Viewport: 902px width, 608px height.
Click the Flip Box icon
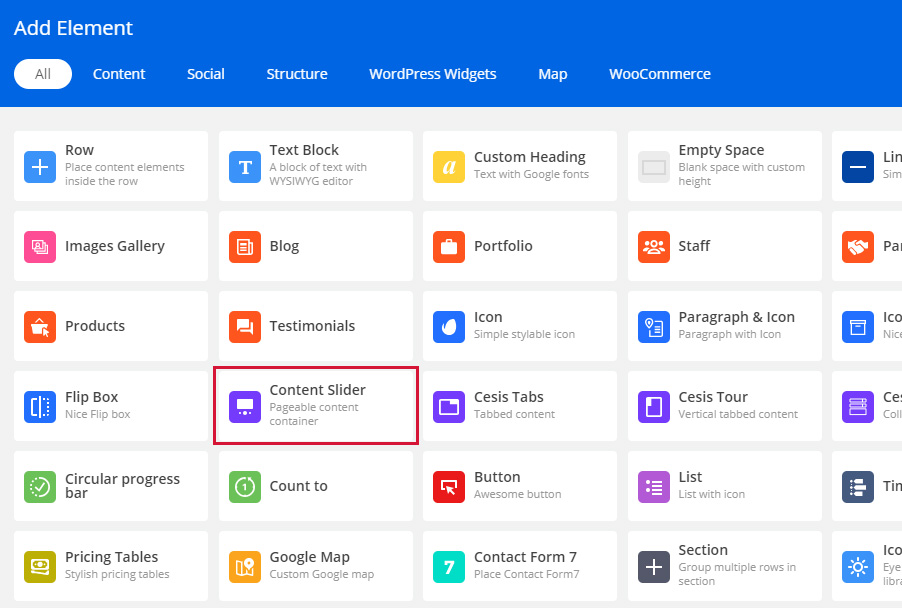click(x=40, y=406)
